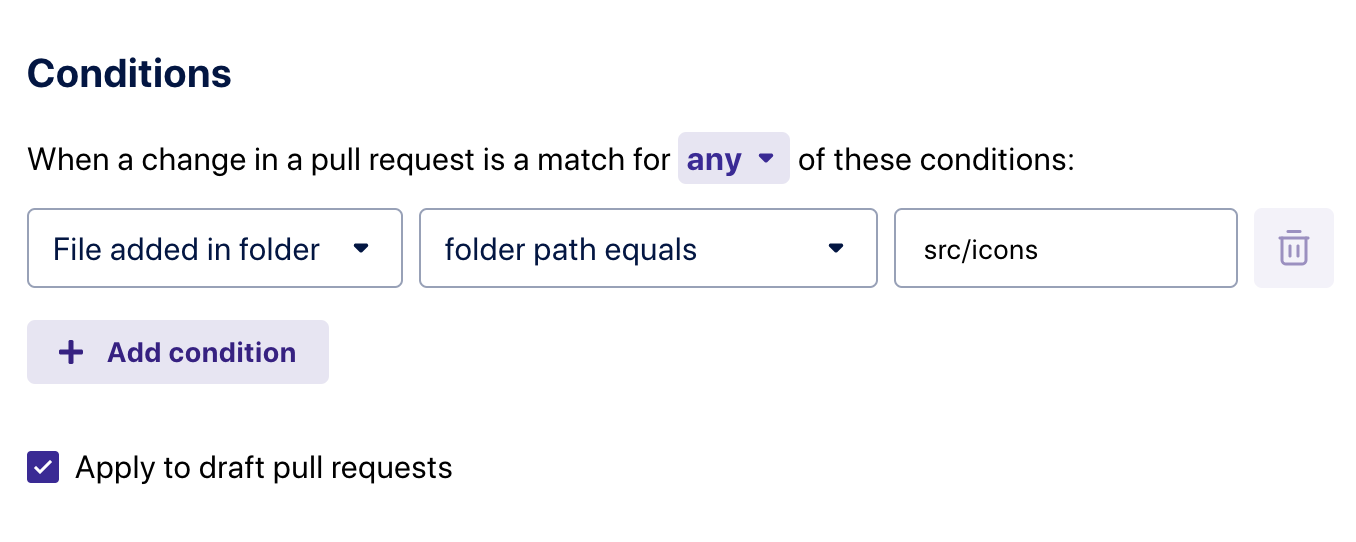
Task: Click the "Apply to draft pull requests" label
Action: pos(264,467)
